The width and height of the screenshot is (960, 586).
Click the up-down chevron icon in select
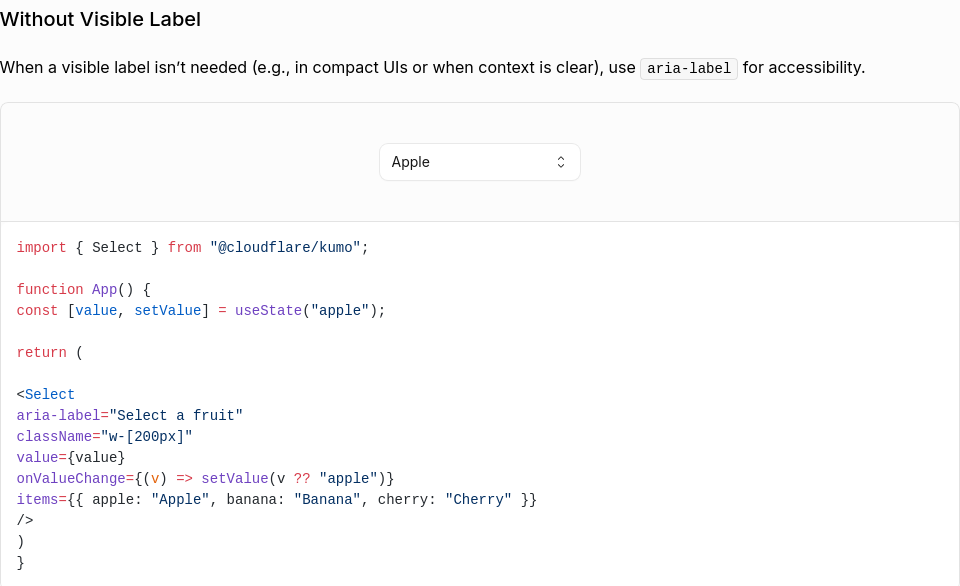[561, 162]
